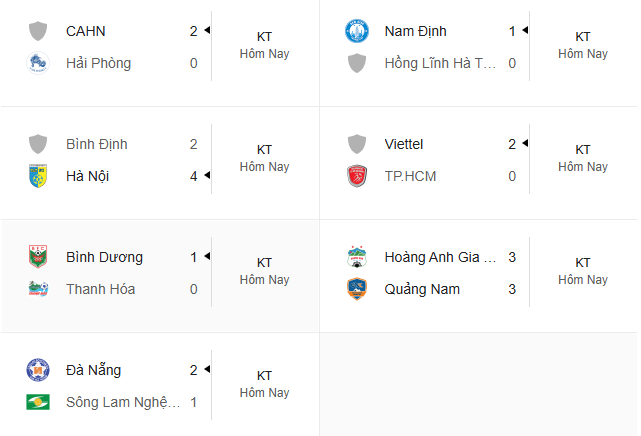Click the Nam Định team logo
The width and height of the screenshot is (641, 436).
point(357,31)
